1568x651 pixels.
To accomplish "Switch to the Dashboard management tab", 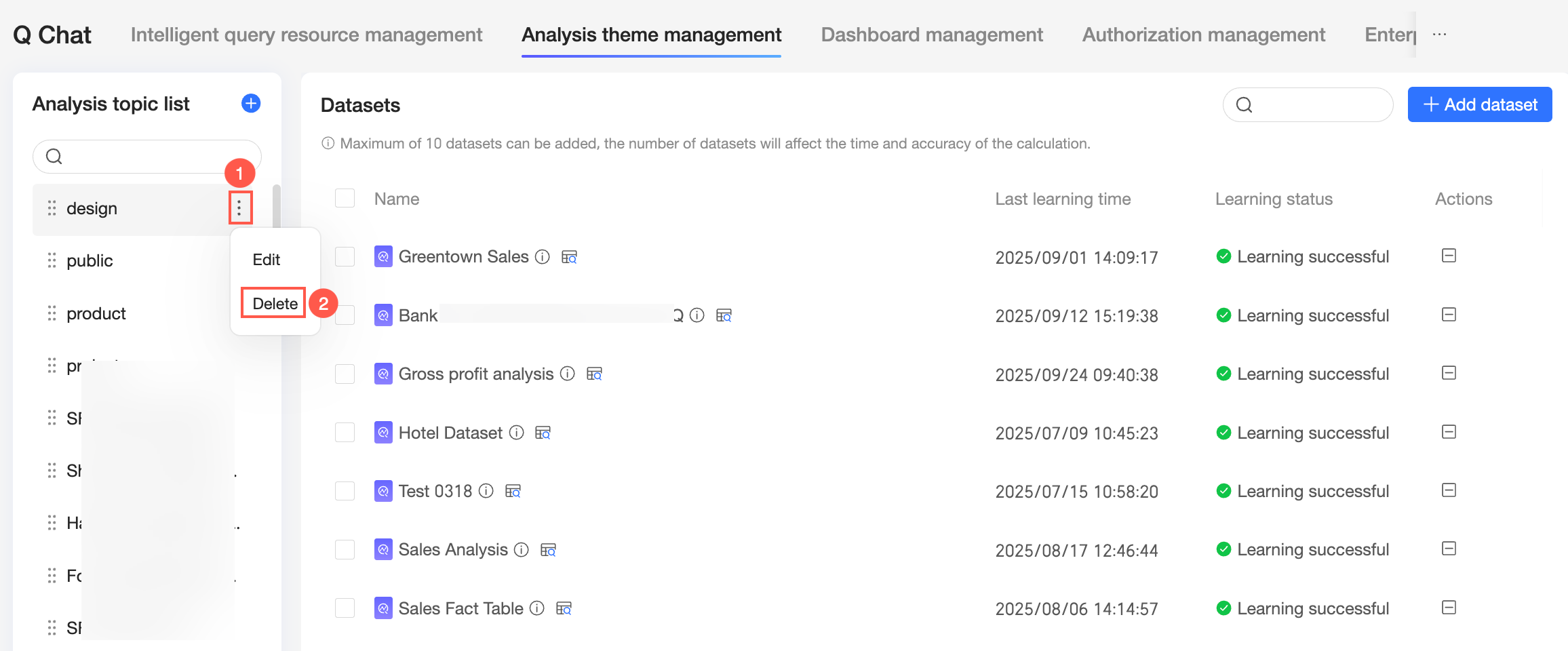I will (x=932, y=35).
